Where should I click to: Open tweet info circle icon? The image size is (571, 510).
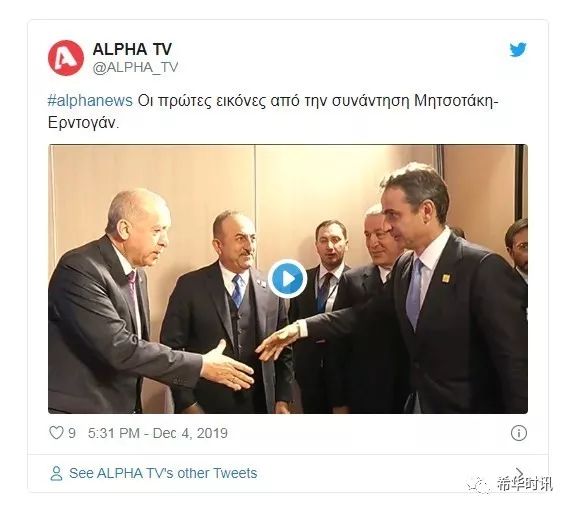point(519,433)
